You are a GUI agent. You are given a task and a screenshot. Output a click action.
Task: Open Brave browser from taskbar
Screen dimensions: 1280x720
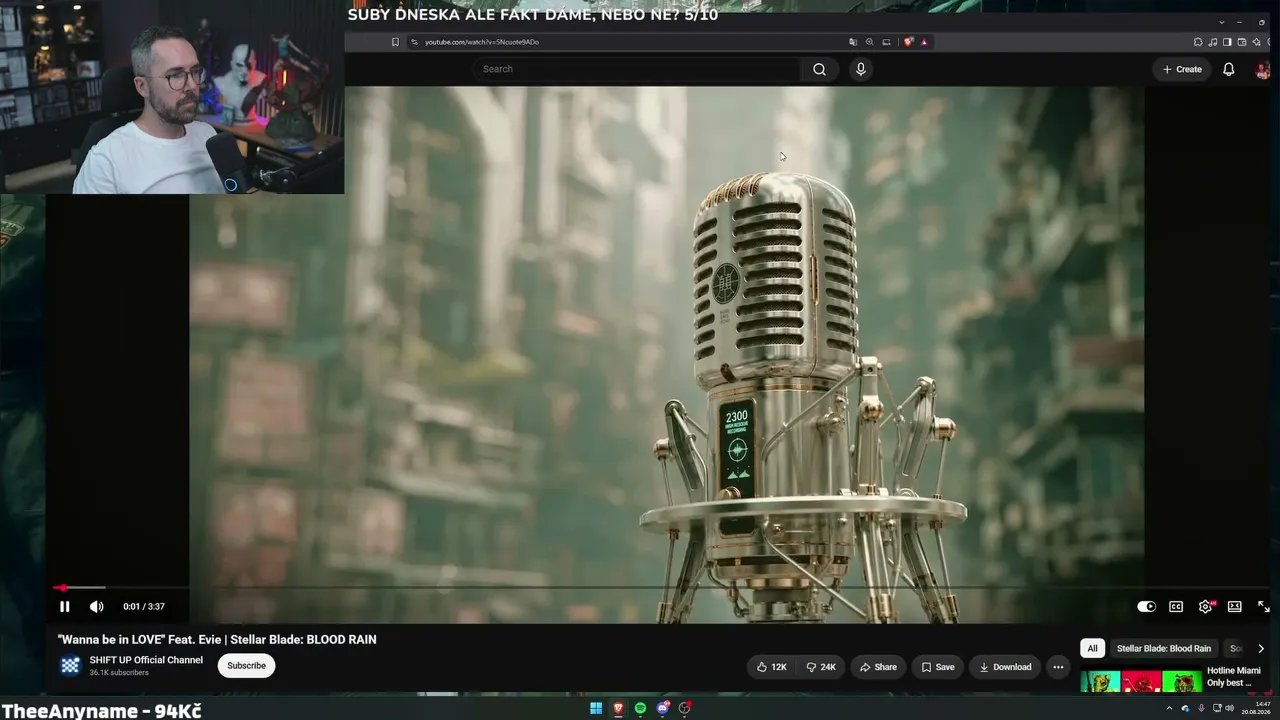[618, 708]
